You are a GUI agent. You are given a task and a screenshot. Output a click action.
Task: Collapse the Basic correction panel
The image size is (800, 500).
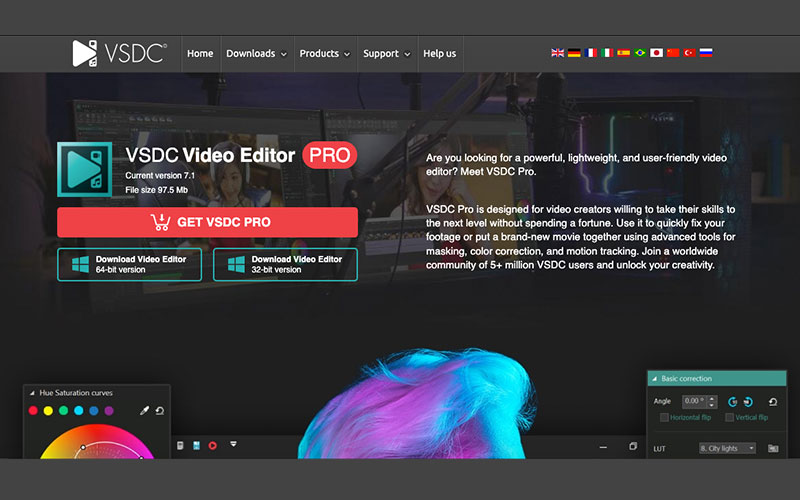pos(654,379)
